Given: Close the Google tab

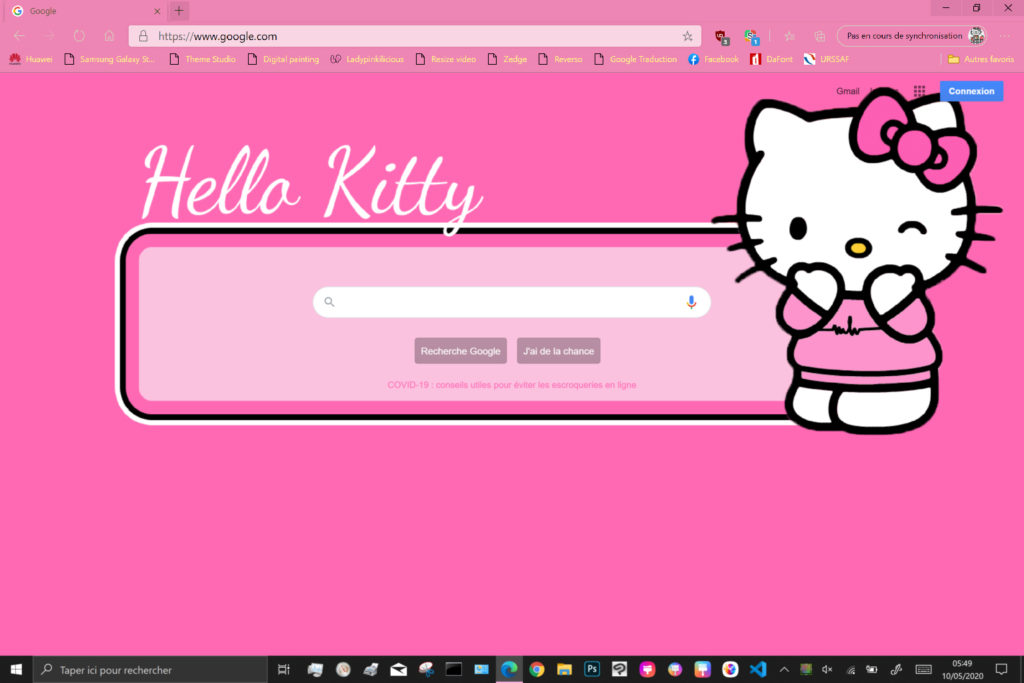Looking at the screenshot, I should tap(157, 11).
